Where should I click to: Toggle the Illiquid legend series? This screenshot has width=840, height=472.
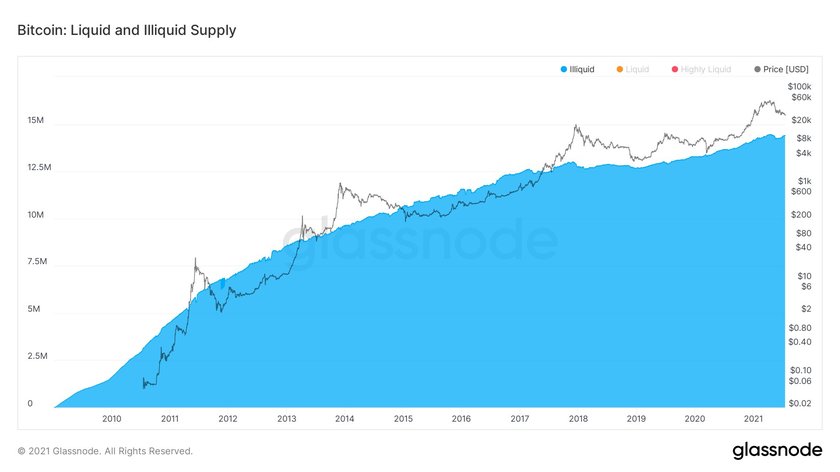(x=578, y=69)
